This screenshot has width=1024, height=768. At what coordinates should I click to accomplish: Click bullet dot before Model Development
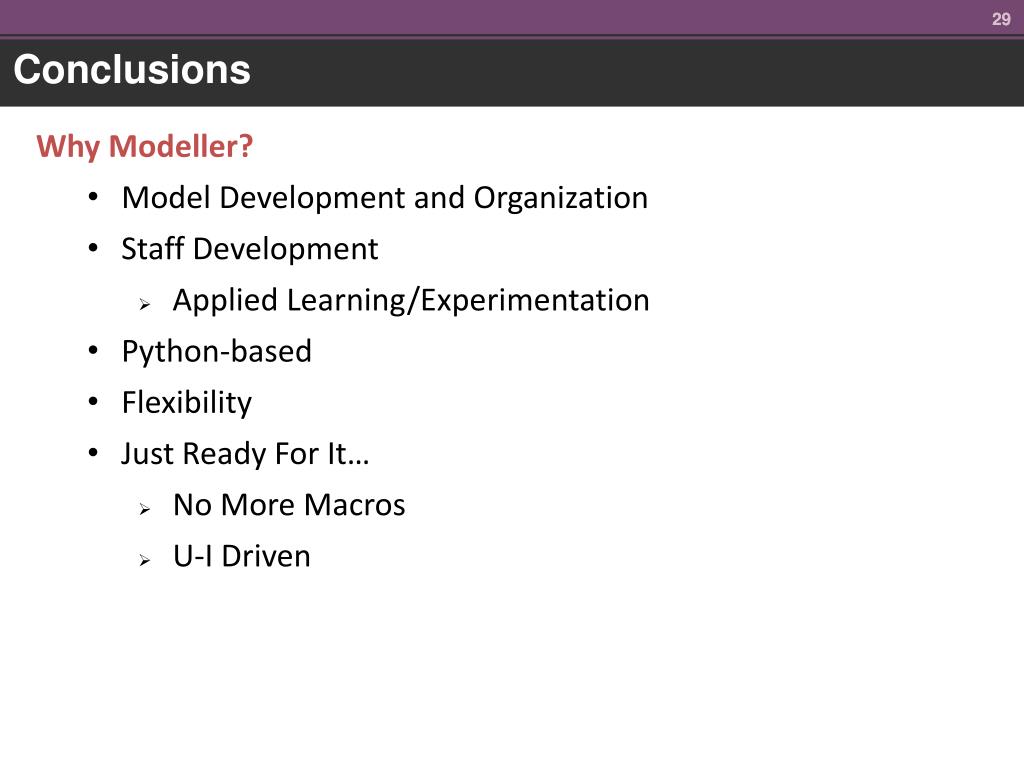(x=93, y=196)
